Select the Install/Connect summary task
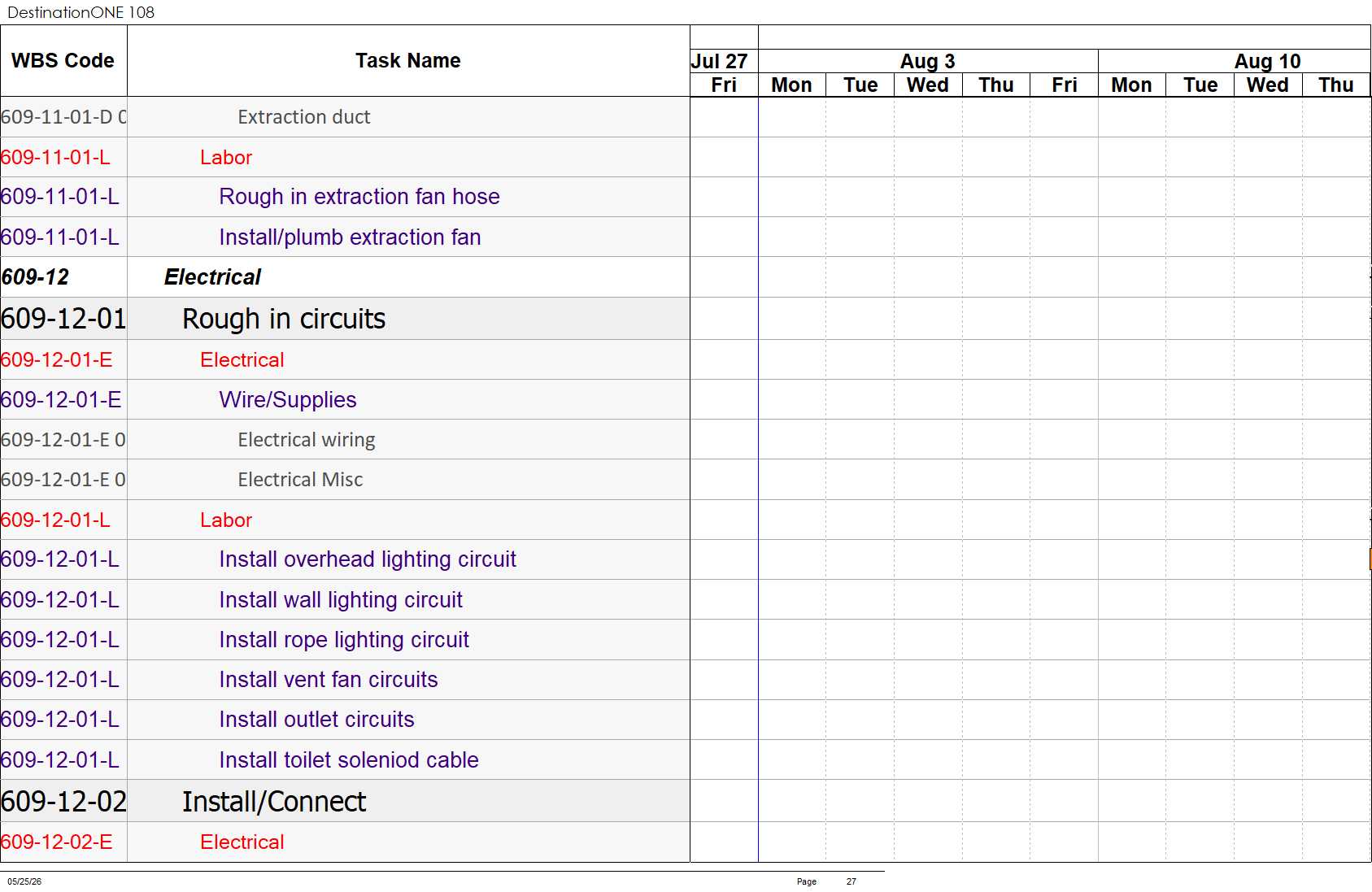1372x892 pixels. (x=274, y=802)
